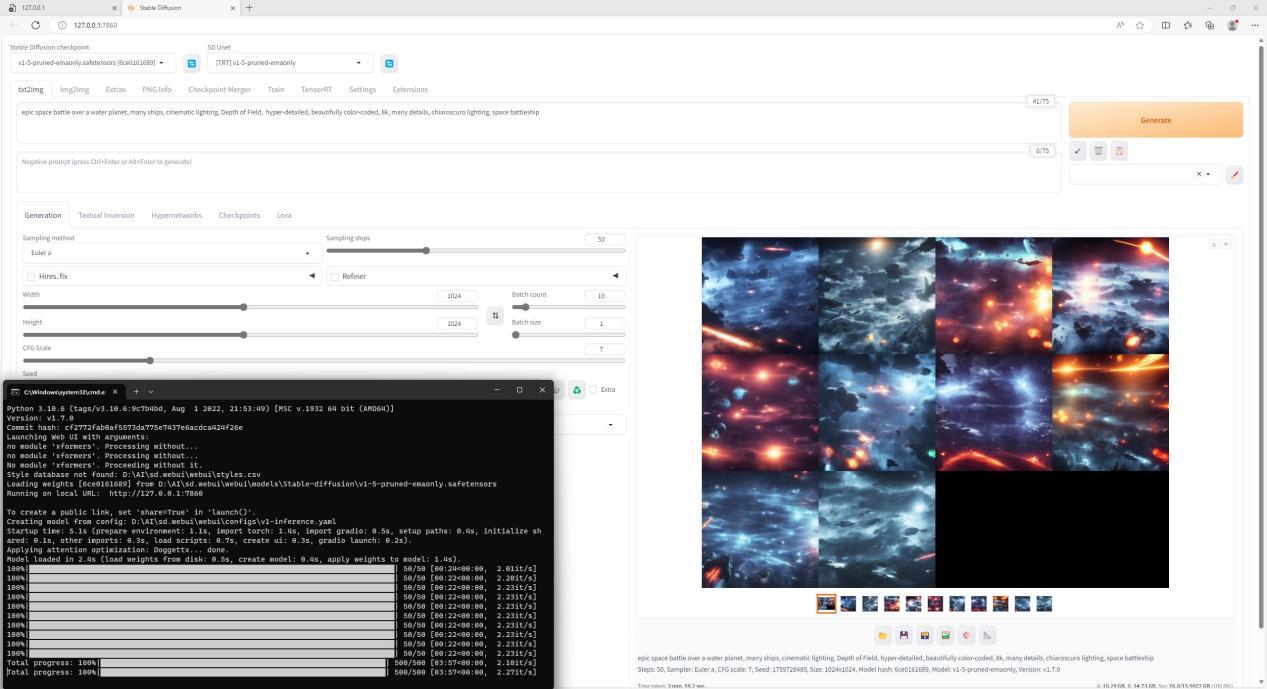The height and width of the screenshot is (689, 1267).
Task: Enable the Hires. fix checkbox
Action: [x=31, y=277]
